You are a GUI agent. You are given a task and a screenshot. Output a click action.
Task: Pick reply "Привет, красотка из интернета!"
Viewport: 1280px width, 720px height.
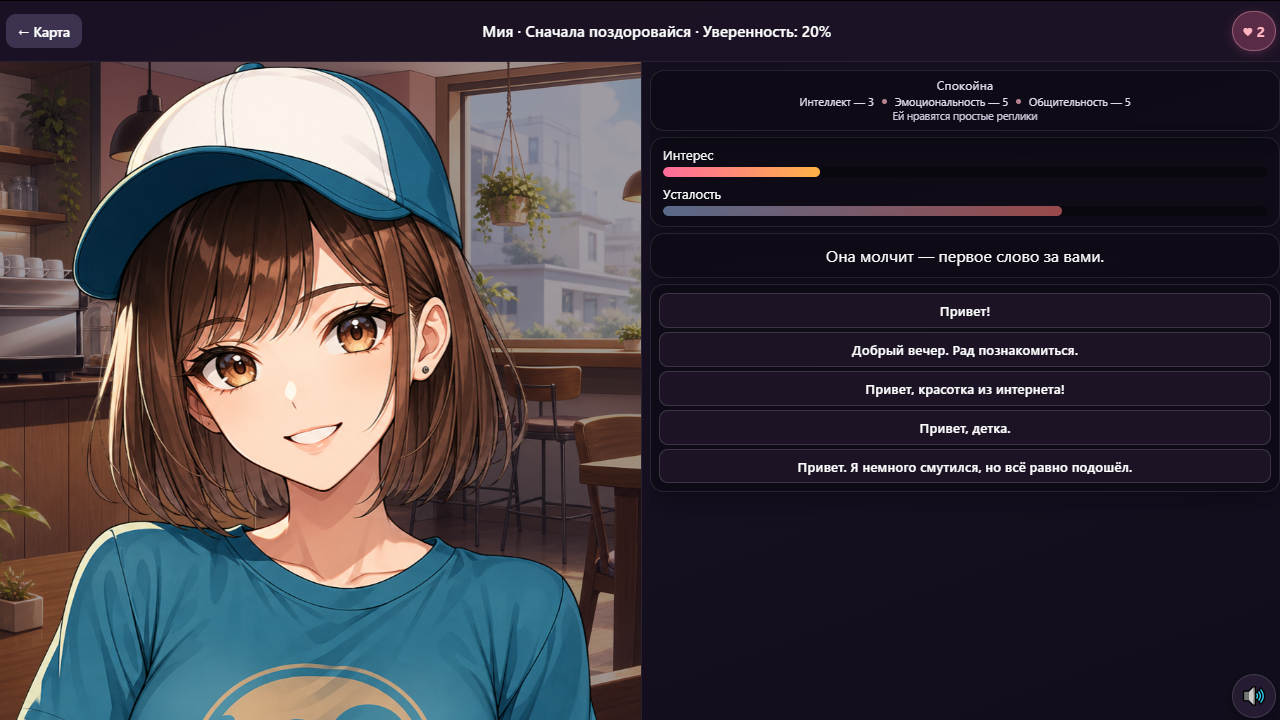click(965, 389)
